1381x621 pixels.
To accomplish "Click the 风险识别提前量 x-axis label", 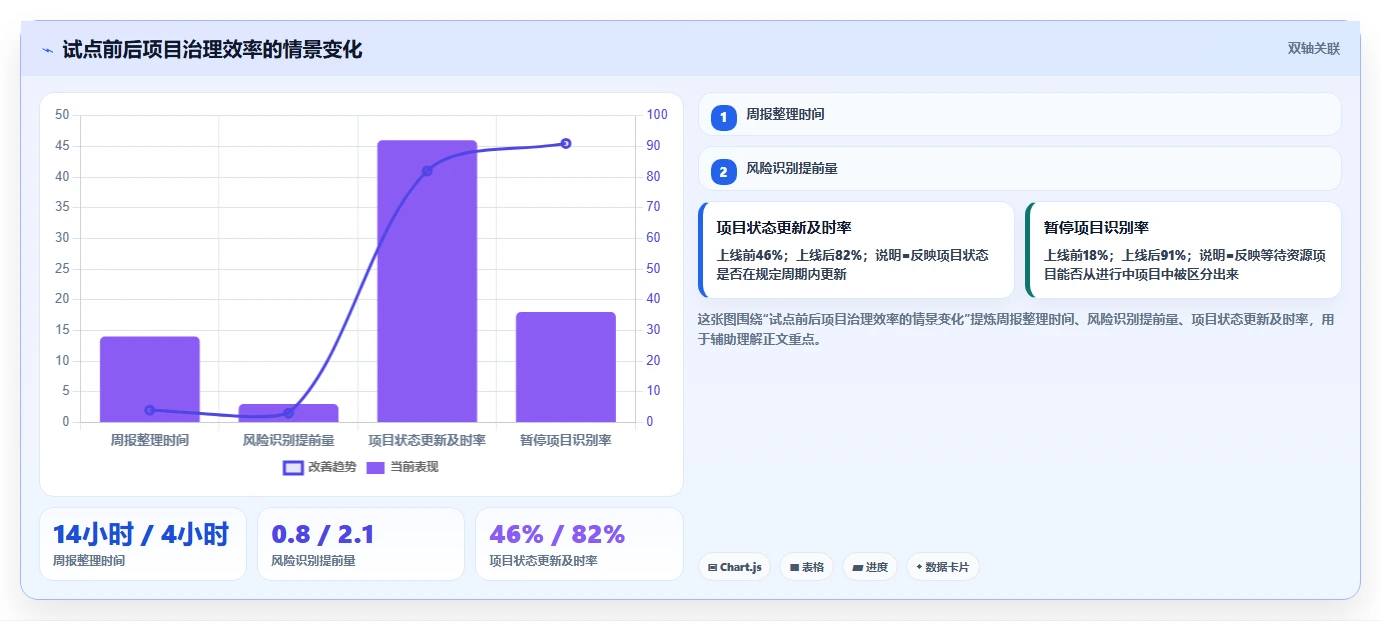I will pos(288,440).
